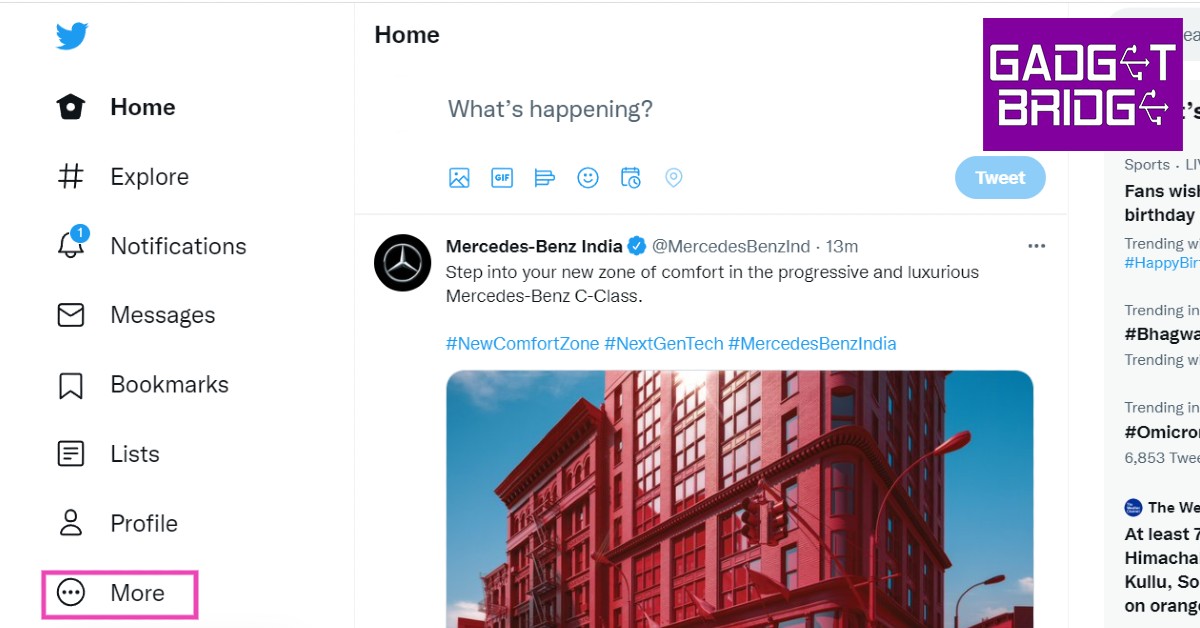
Task: Open Lists from the sidebar
Action: click(134, 454)
